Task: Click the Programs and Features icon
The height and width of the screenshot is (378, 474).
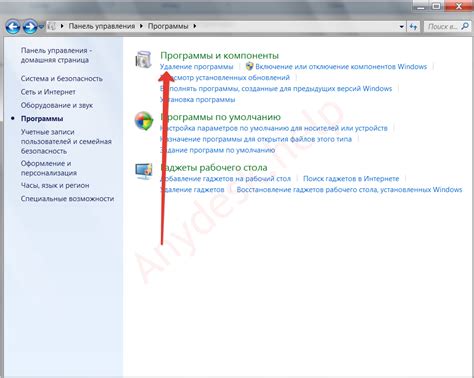Action: 144,60
